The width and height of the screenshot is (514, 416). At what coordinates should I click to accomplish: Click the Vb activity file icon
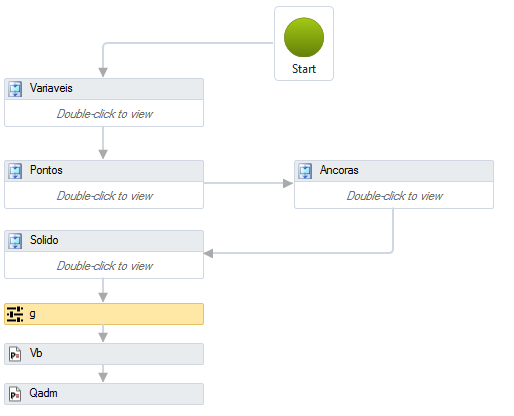click(x=15, y=354)
